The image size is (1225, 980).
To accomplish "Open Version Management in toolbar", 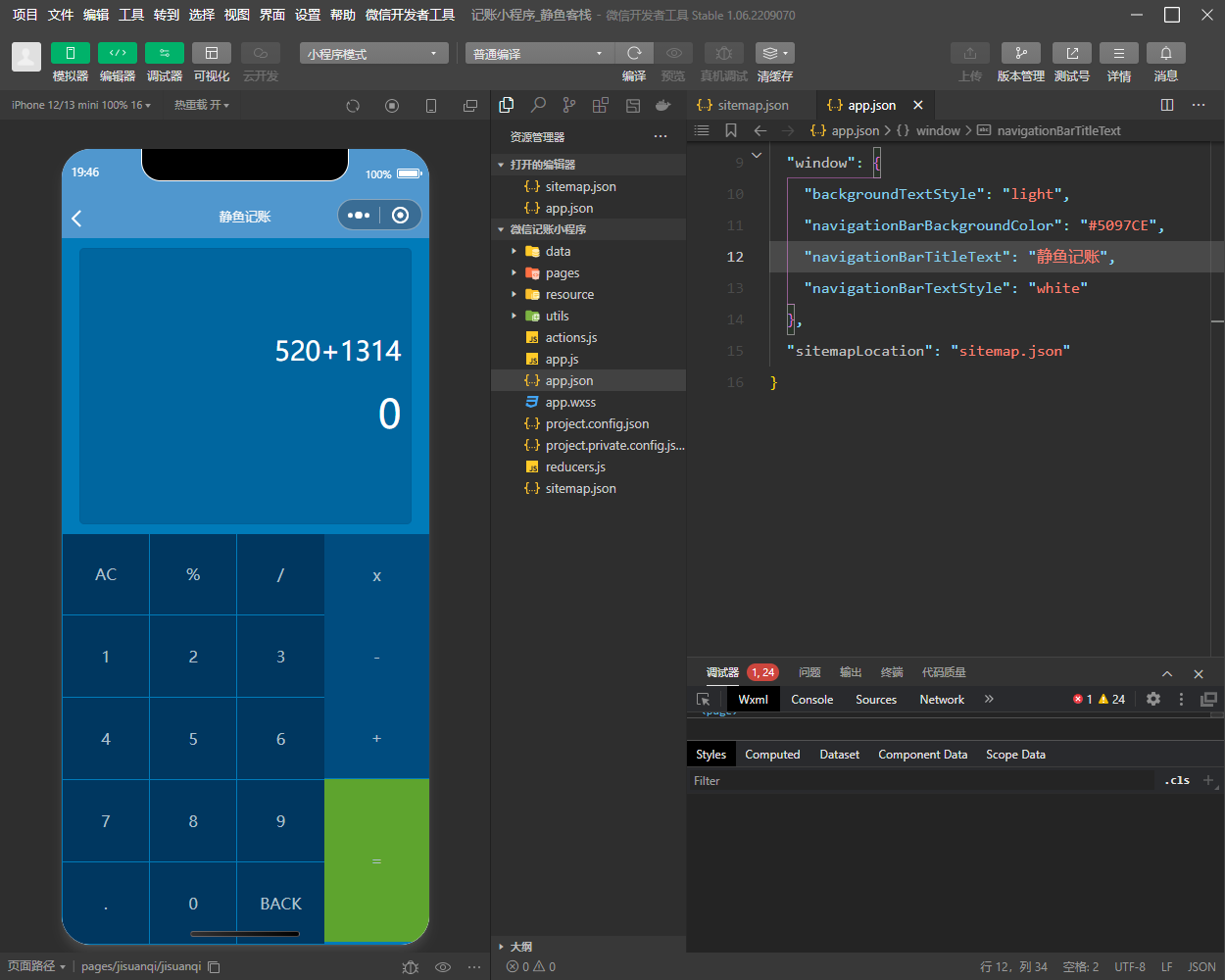I will 1020,53.
